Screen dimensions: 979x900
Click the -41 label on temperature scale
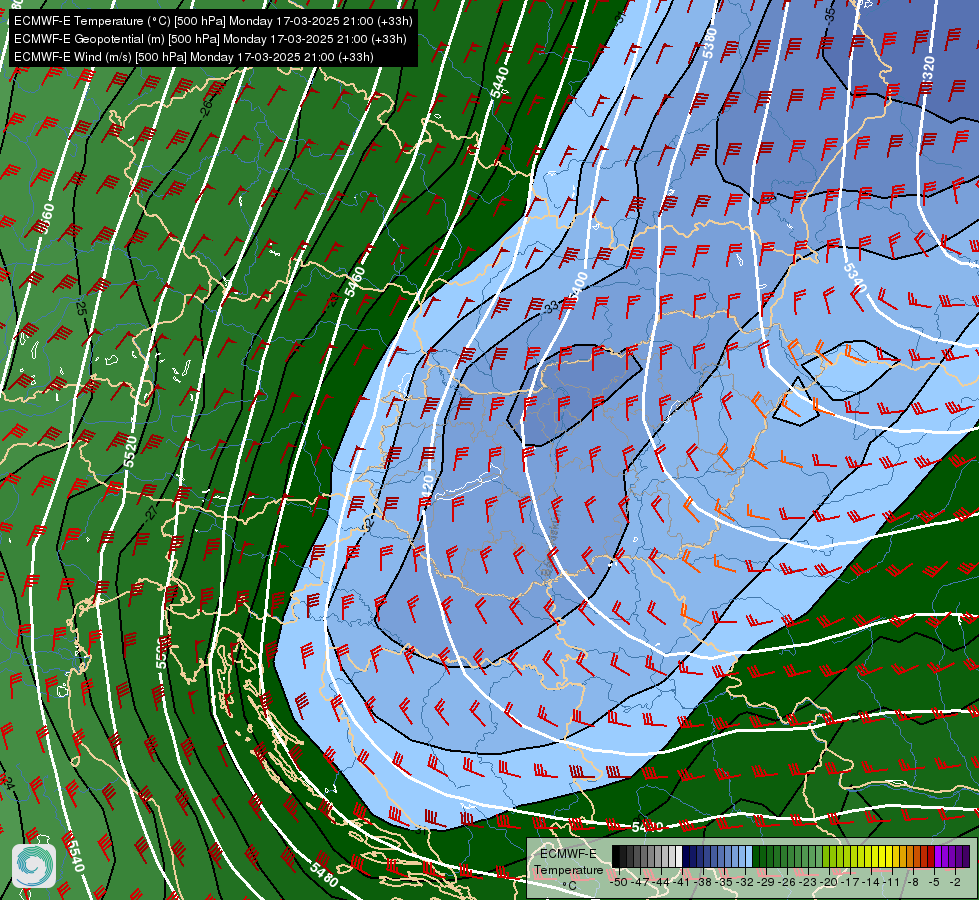(681, 882)
